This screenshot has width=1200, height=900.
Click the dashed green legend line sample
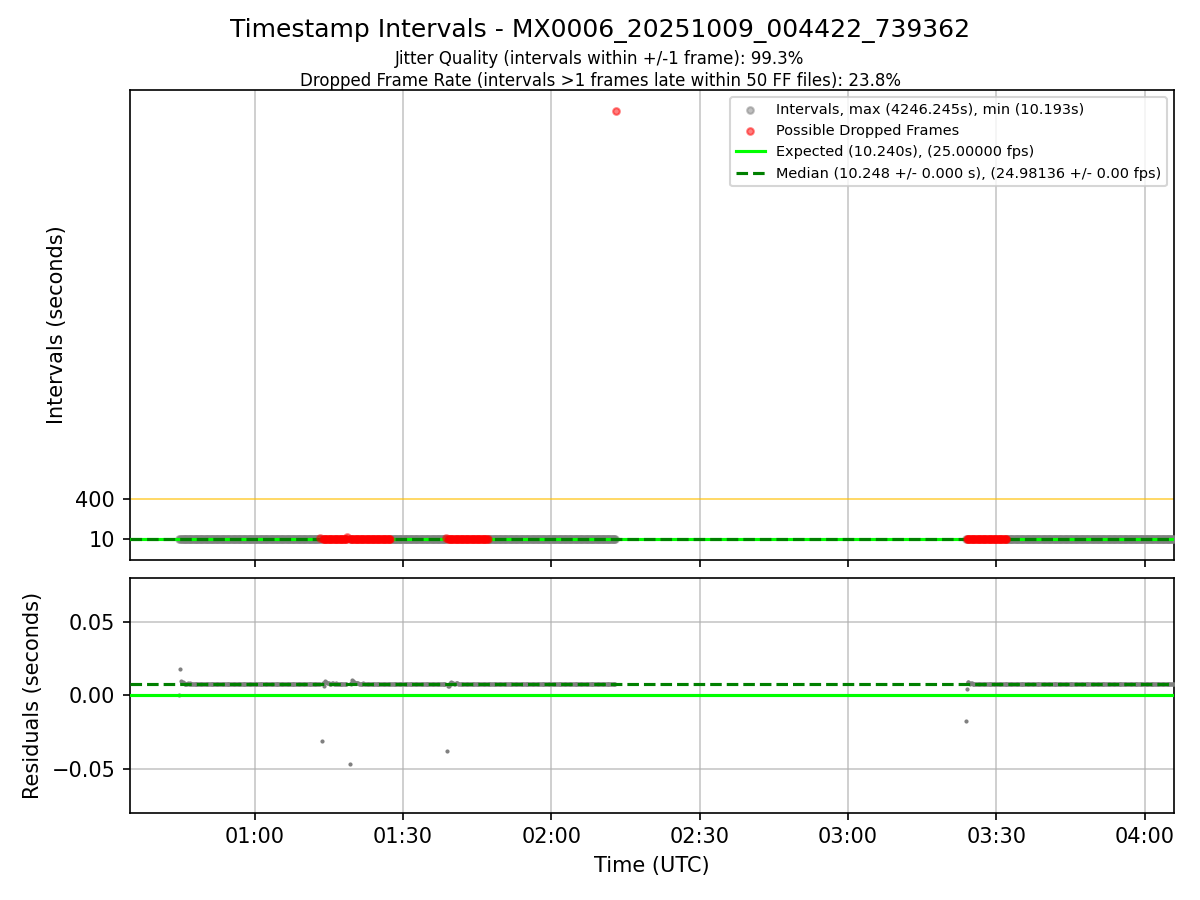751,173
